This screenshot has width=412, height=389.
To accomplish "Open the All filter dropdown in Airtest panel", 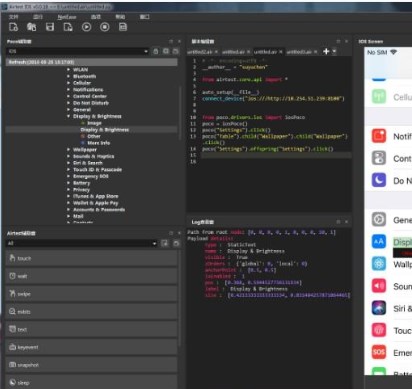I will [82, 243].
